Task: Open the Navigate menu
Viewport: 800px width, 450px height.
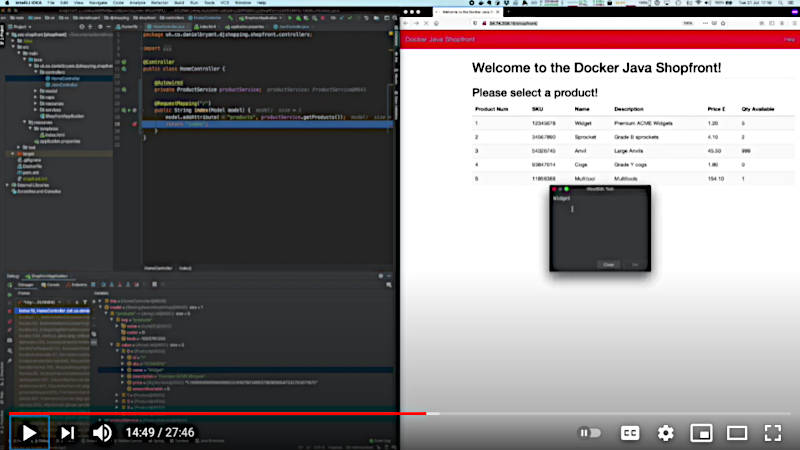Action: [x=98, y=3]
